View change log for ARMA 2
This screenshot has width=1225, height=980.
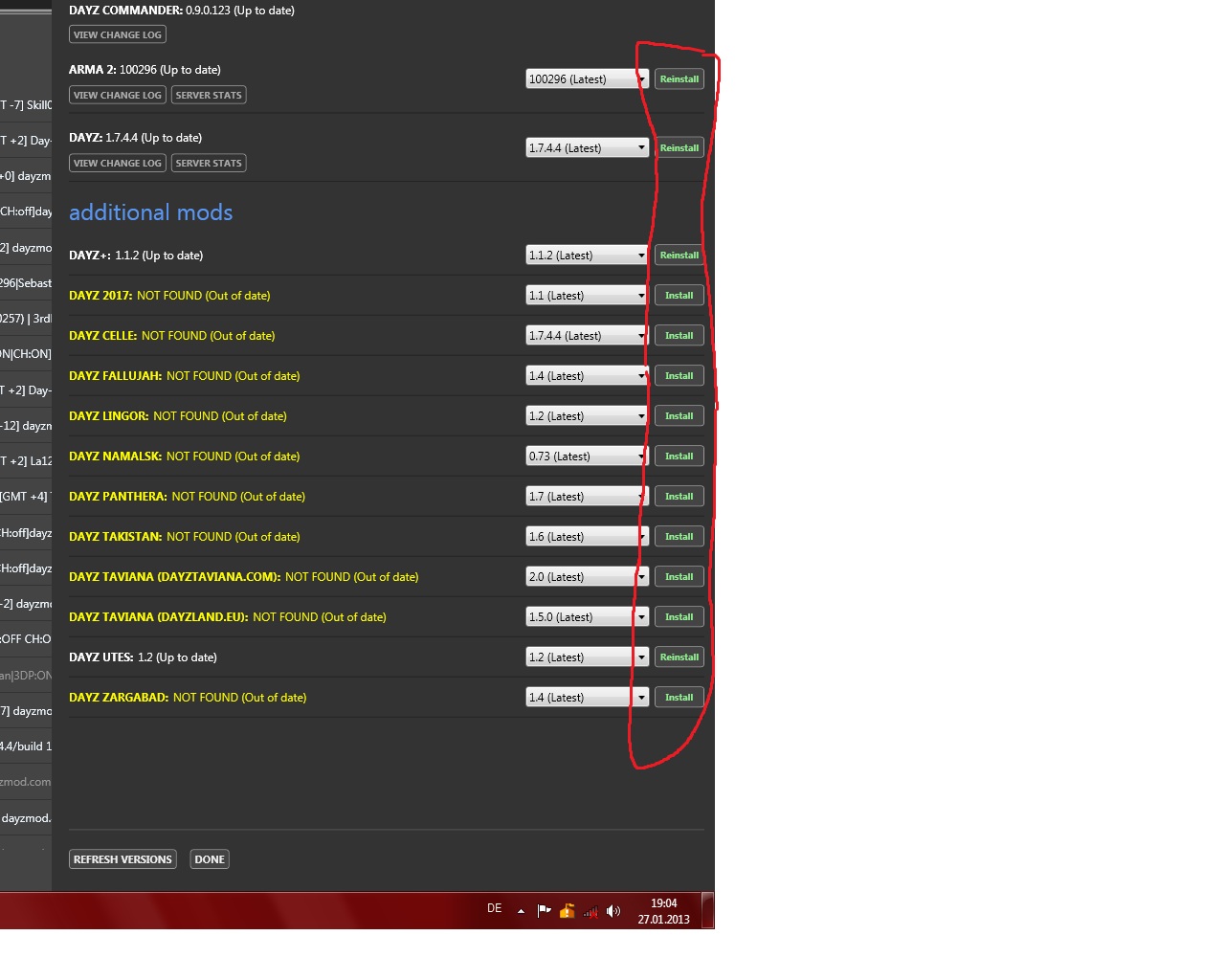[x=118, y=95]
